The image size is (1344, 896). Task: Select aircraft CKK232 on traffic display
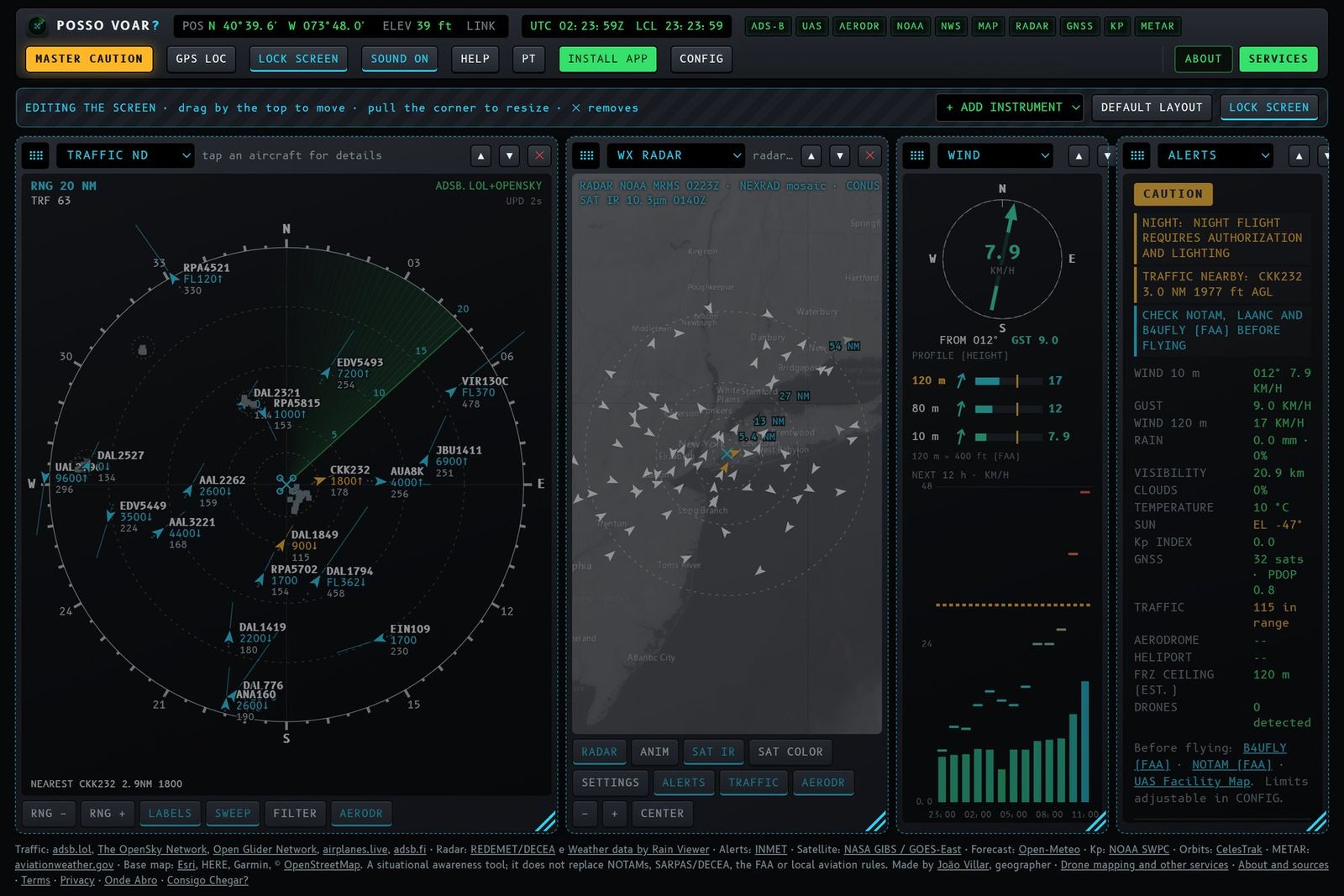click(320, 480)
